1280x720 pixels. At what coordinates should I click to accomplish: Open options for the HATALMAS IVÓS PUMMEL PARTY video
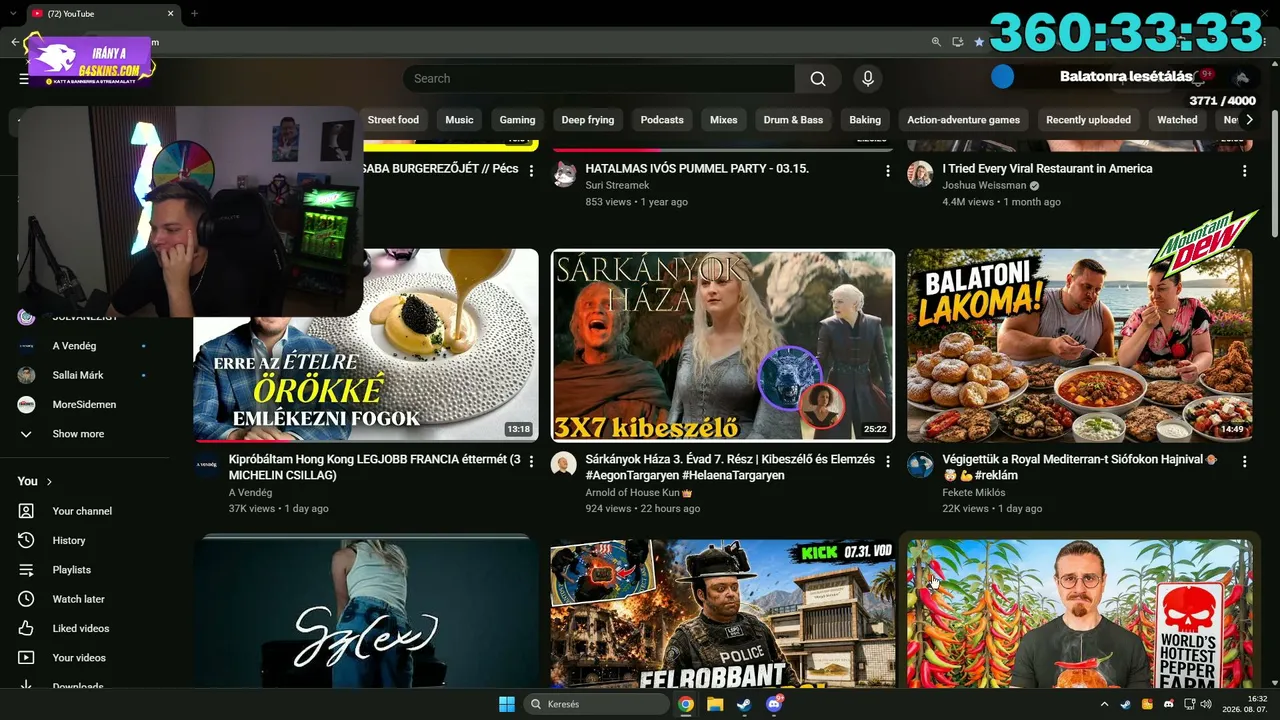(887, 171)
